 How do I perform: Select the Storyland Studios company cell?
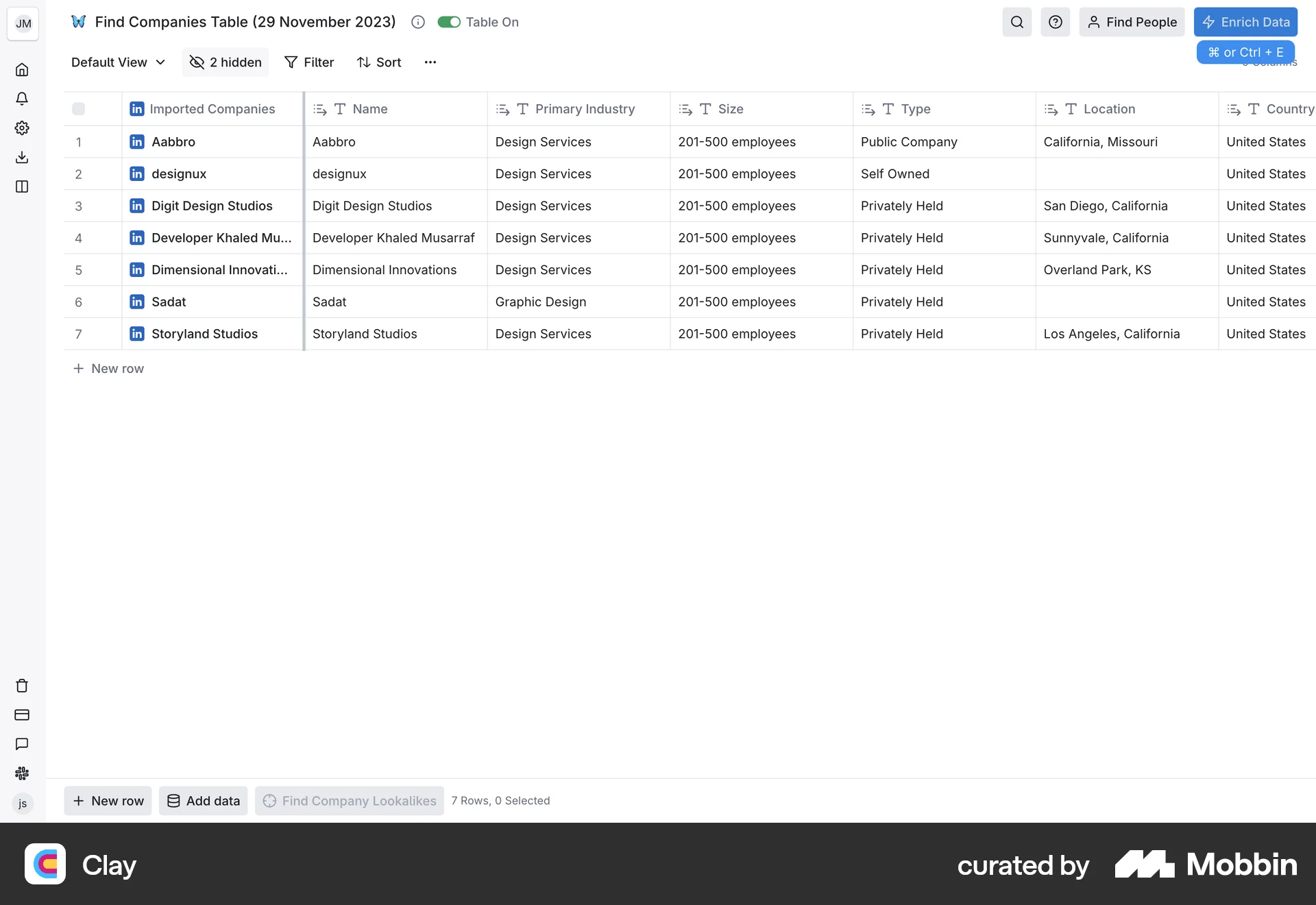pos(204,334)
